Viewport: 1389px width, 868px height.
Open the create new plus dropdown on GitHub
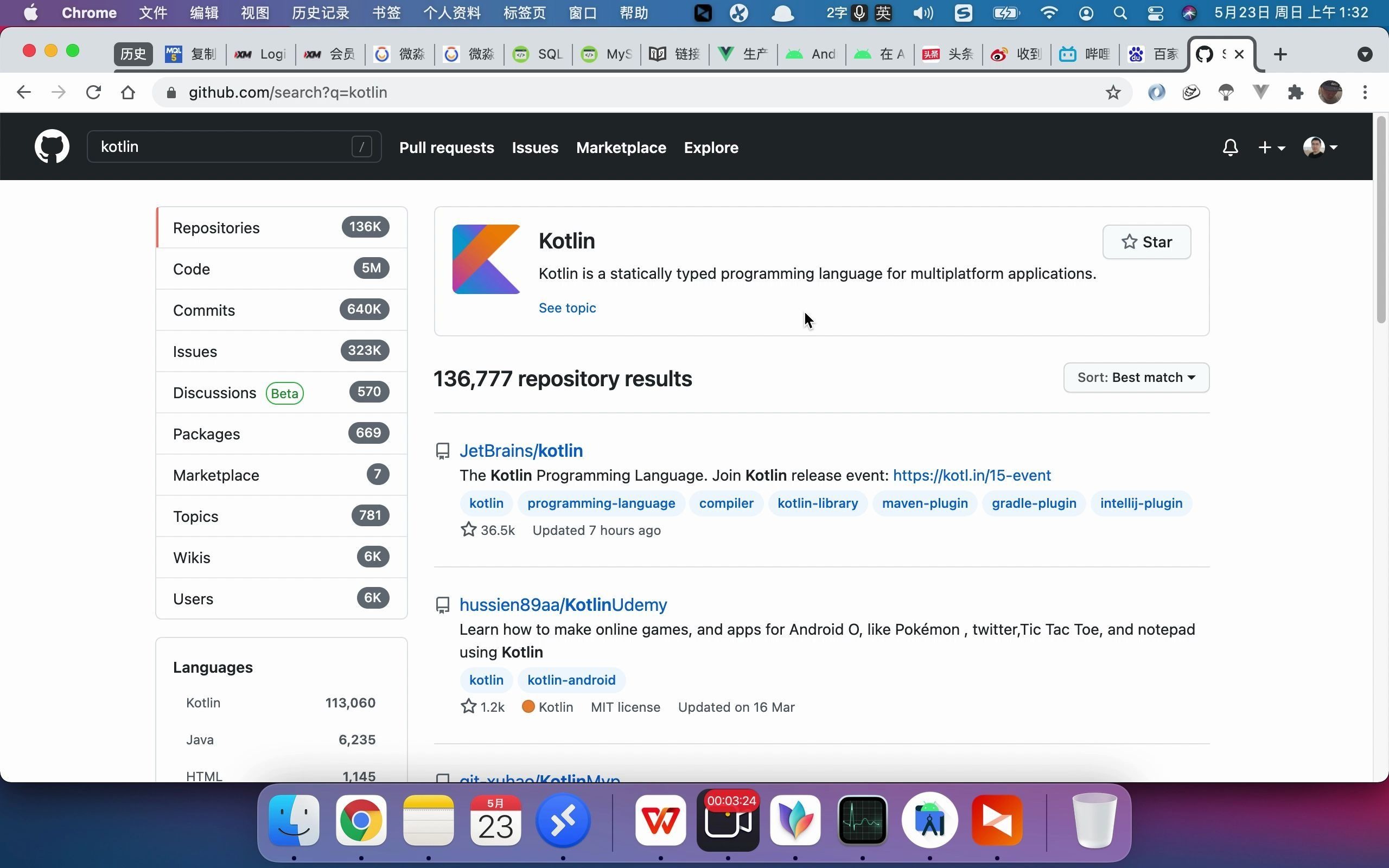pyautogui.click(x=1271, y=147)
